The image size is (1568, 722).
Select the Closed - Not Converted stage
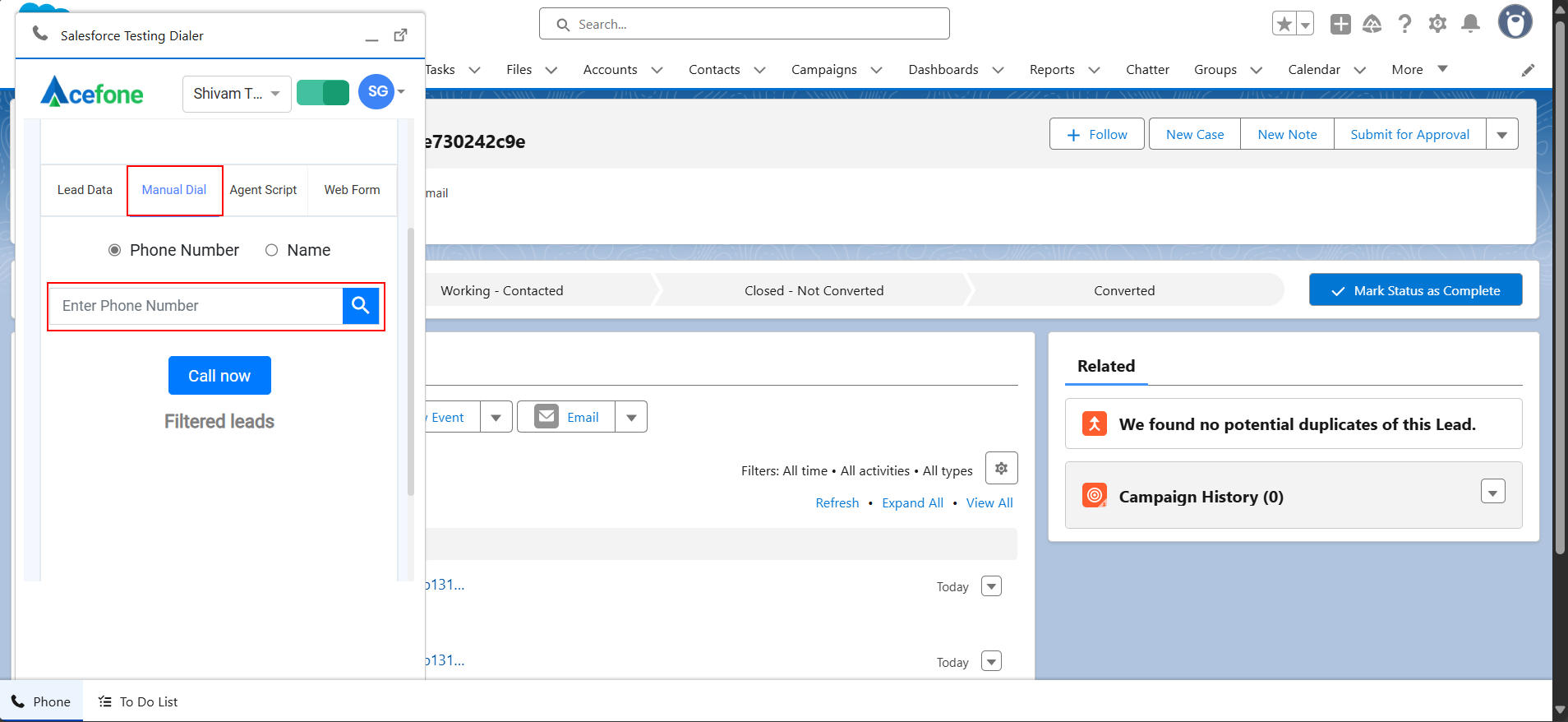[x=814, y=290]
